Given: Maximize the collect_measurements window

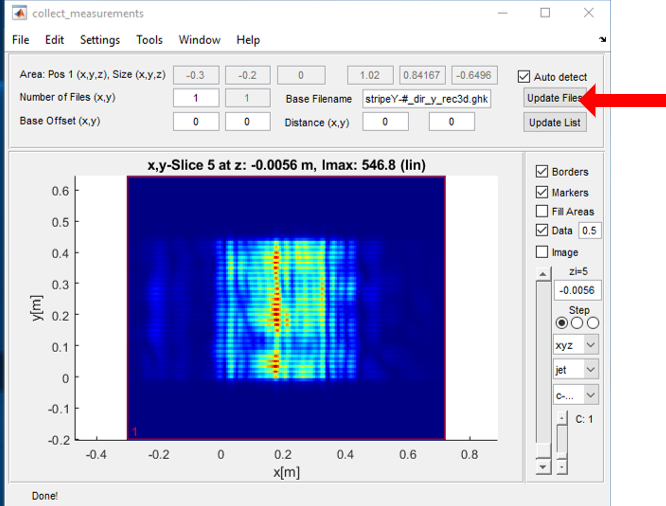Looking at the screenshot, I should (x=545, y=13).
